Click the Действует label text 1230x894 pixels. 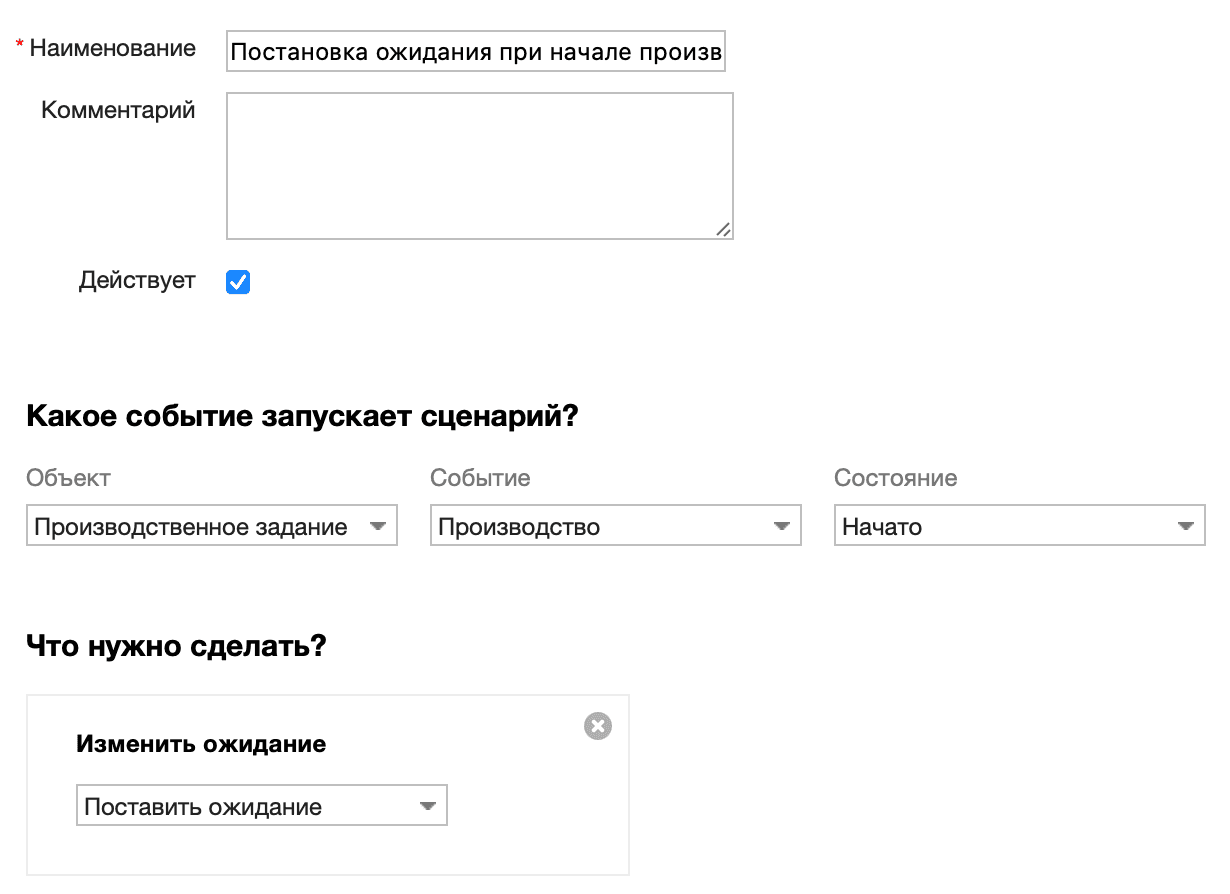(136, 280)
